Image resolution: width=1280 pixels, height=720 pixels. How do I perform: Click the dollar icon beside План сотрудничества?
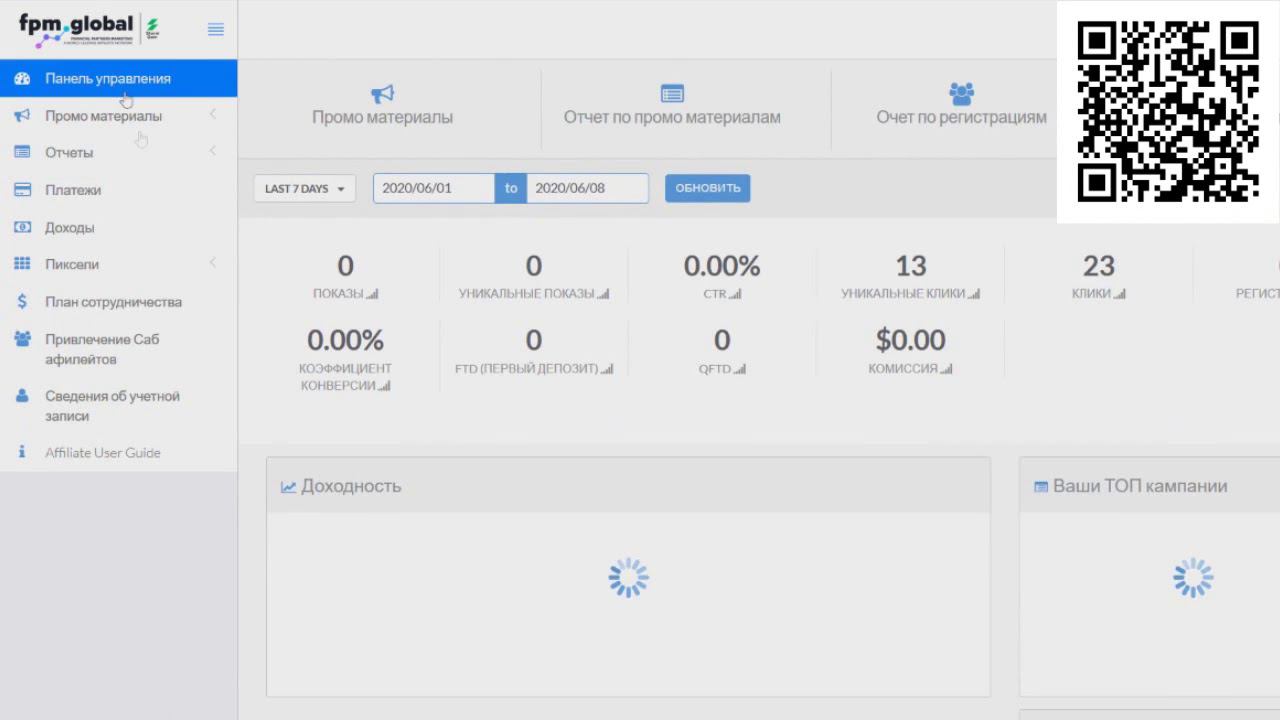pyautogui.click(x=22, y=301)
